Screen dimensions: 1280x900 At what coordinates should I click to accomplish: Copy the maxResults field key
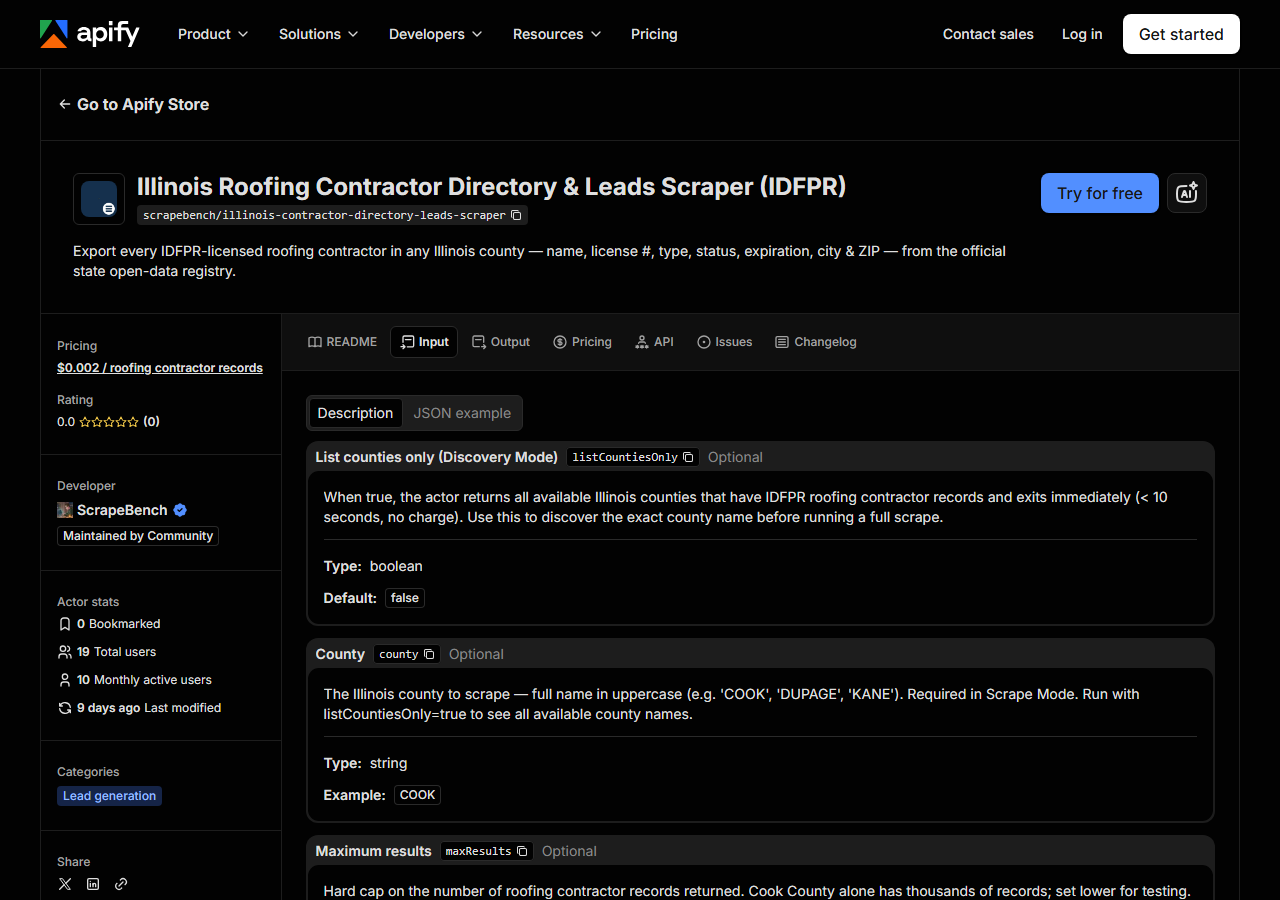tap(522, 851)
